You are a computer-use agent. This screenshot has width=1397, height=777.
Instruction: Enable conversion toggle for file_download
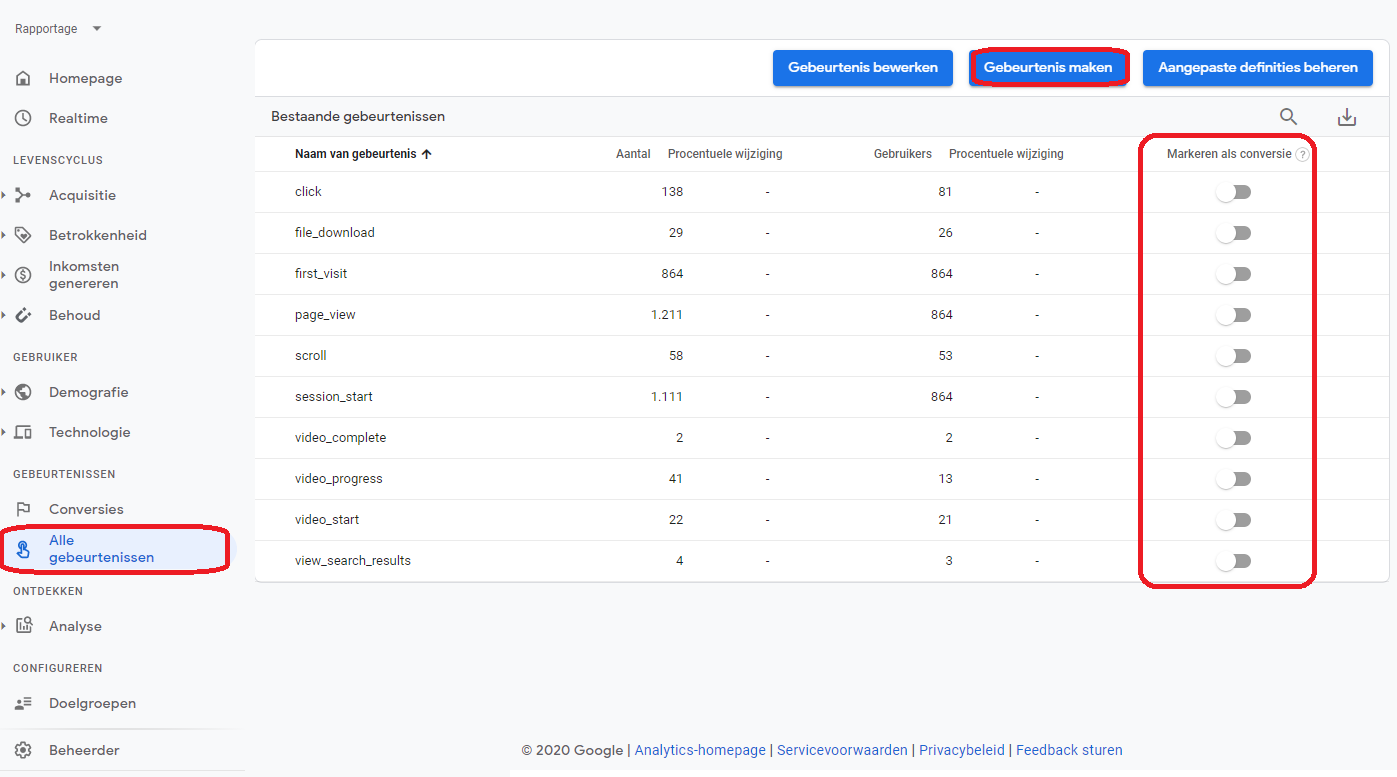(x=1234, y=233)
